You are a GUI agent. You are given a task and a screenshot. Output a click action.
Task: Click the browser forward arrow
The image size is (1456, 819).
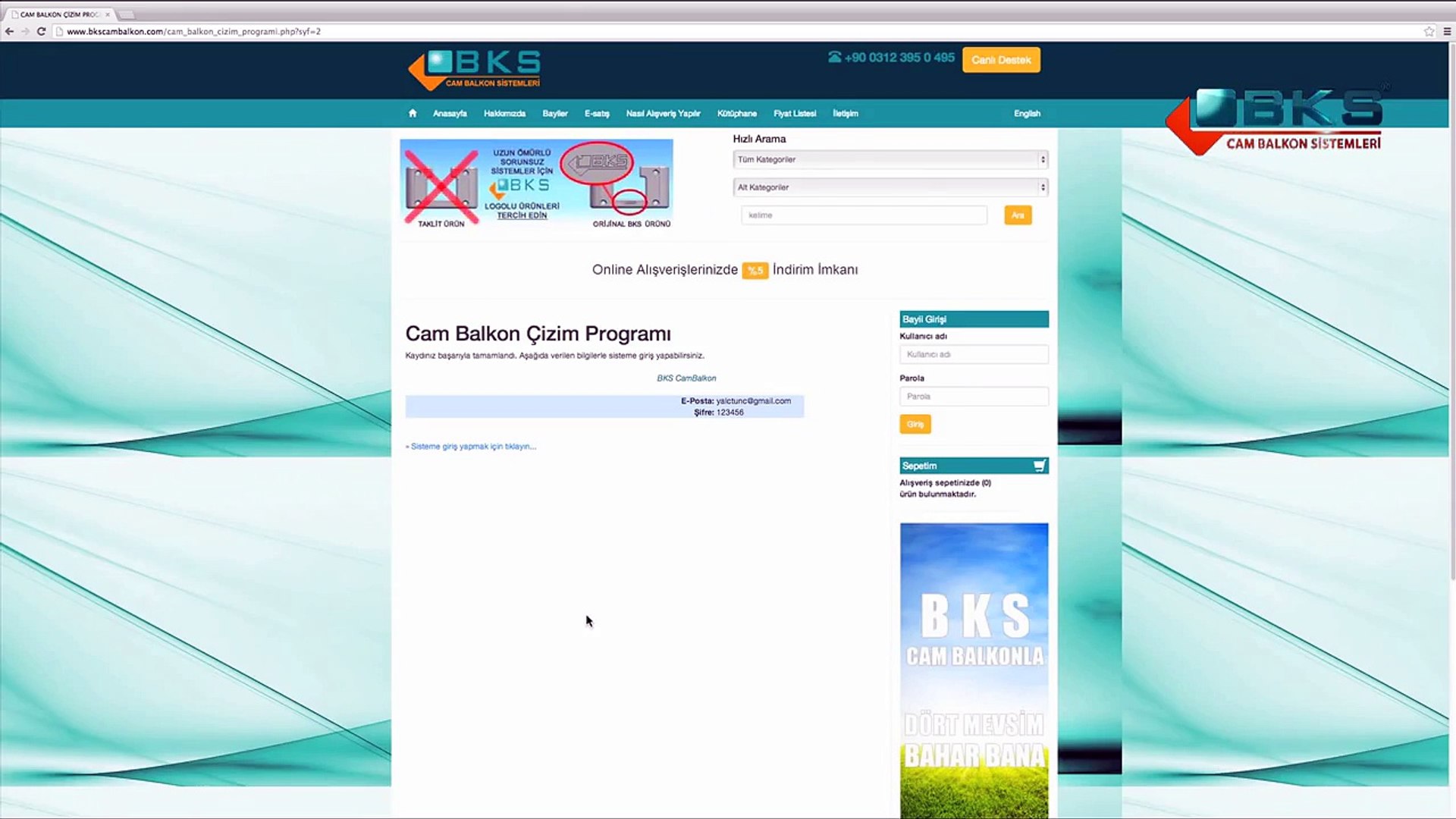[x=25, y=31]
